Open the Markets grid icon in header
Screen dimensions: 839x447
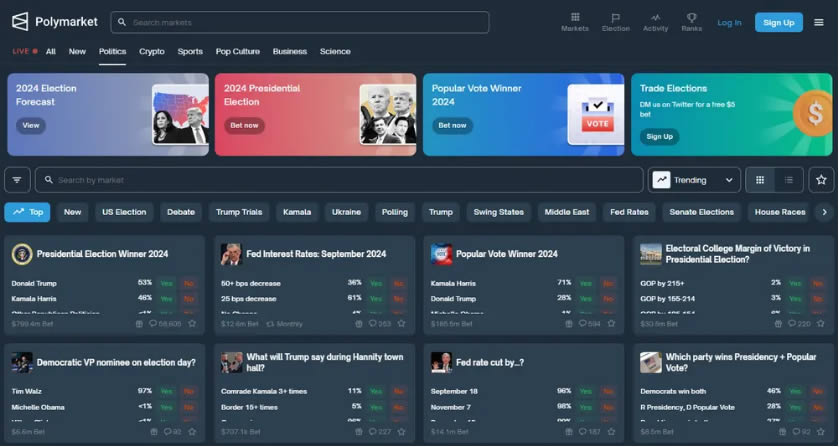574,21
